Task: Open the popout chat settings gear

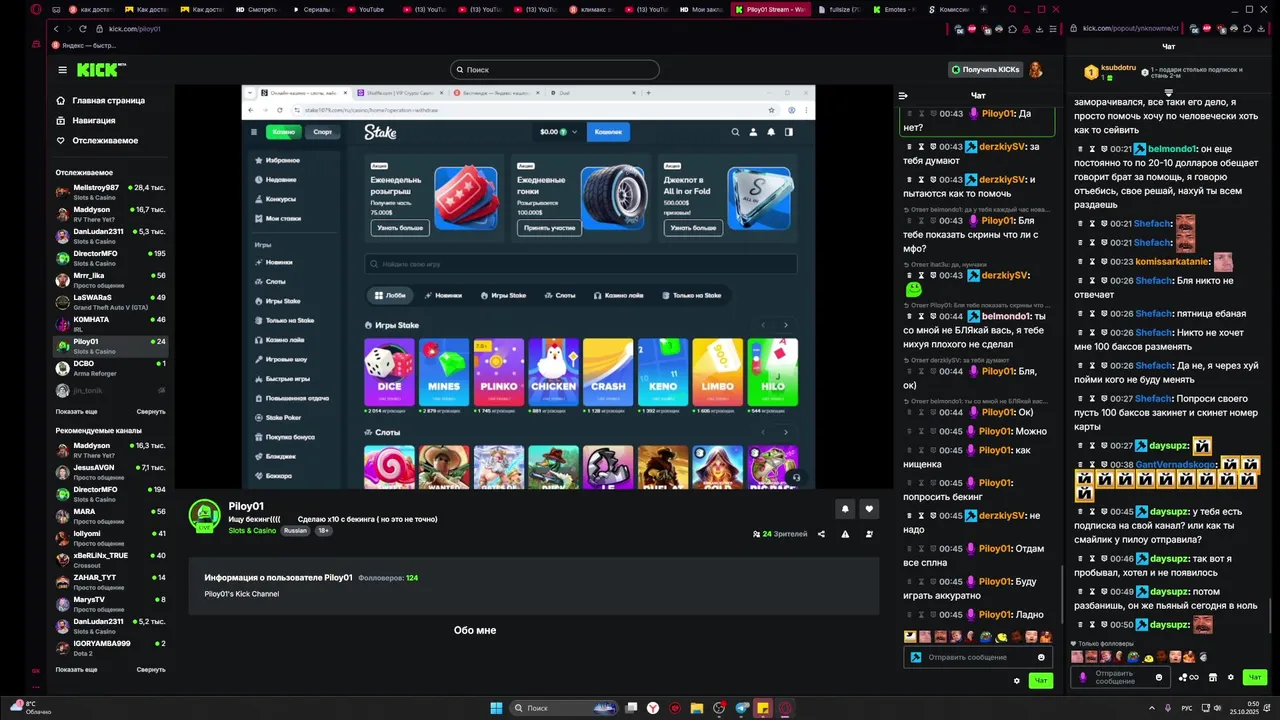Action: click(x=1231, y=677)
